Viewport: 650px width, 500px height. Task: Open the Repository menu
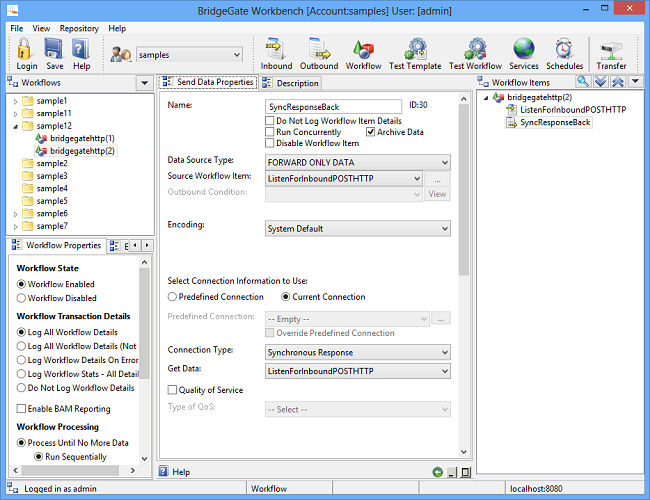coord(79,29)
